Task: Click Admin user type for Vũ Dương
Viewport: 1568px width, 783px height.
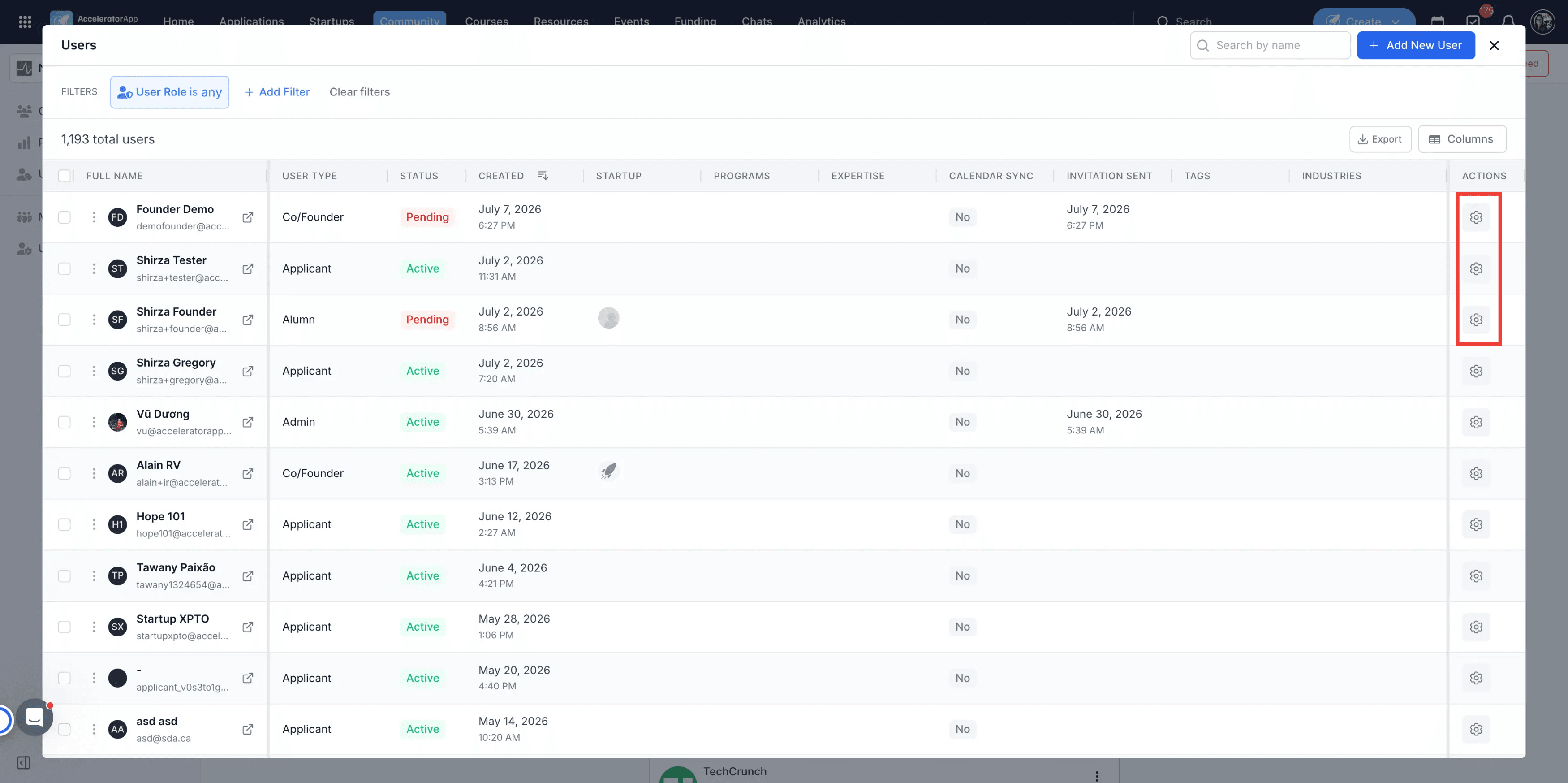Action: point(298,422)
